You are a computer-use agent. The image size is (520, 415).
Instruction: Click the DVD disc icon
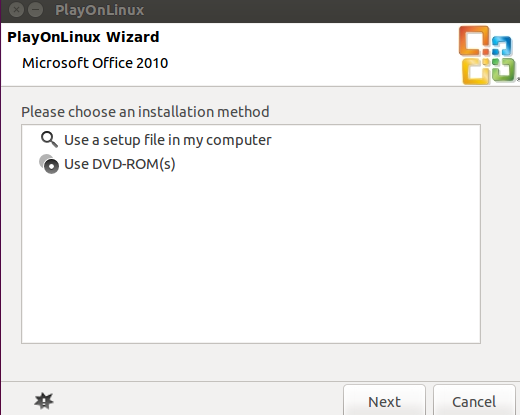tap(49, 164)
